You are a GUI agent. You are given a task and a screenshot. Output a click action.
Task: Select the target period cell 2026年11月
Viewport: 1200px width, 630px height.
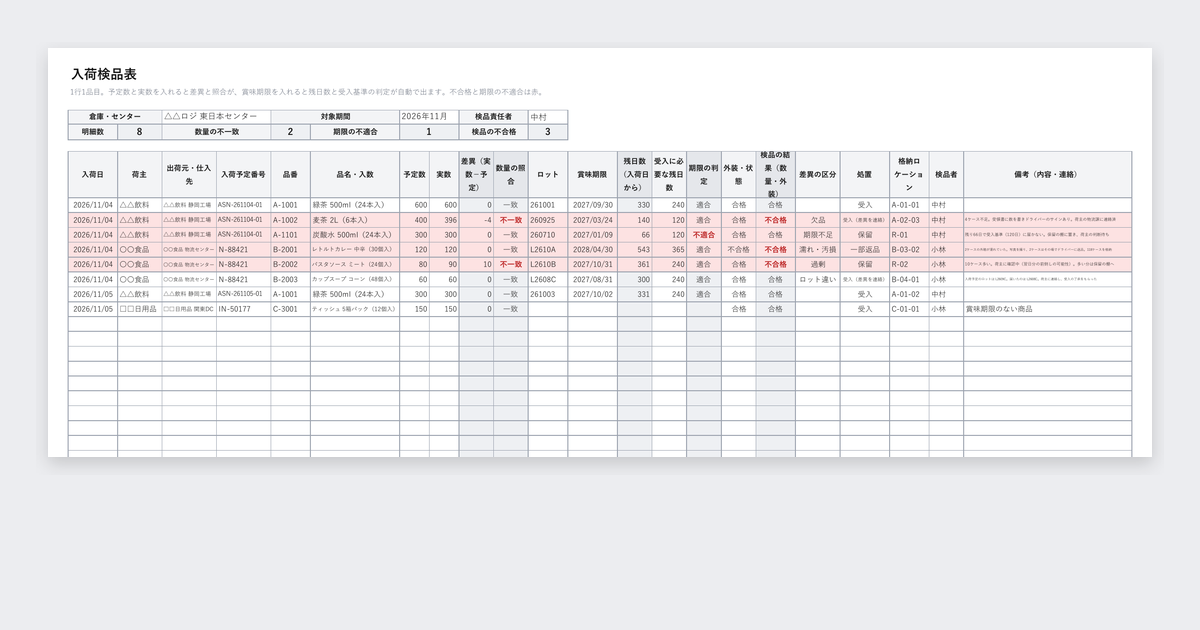click(431, 117)
